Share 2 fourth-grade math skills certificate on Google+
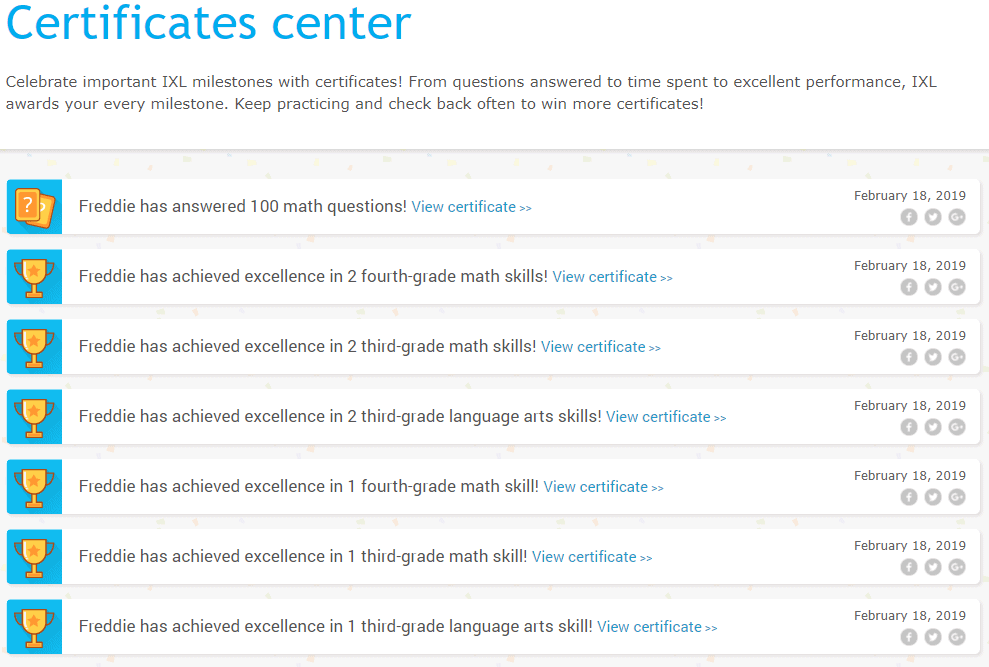Screen dimensions: 989x667 coord(957,287)
